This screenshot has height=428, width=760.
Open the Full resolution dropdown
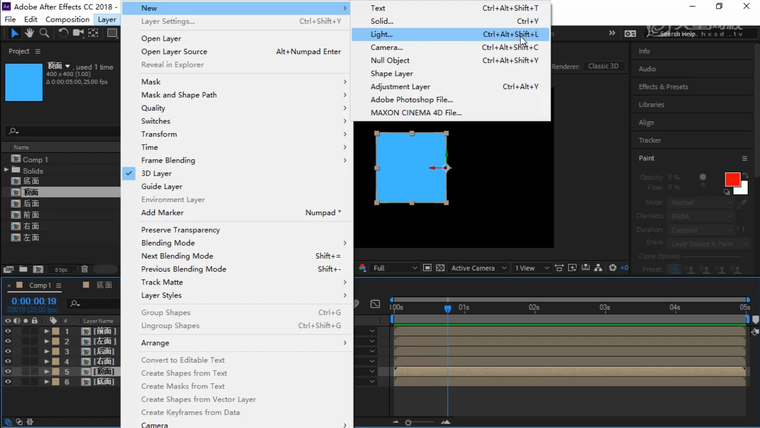click(395, 268)
